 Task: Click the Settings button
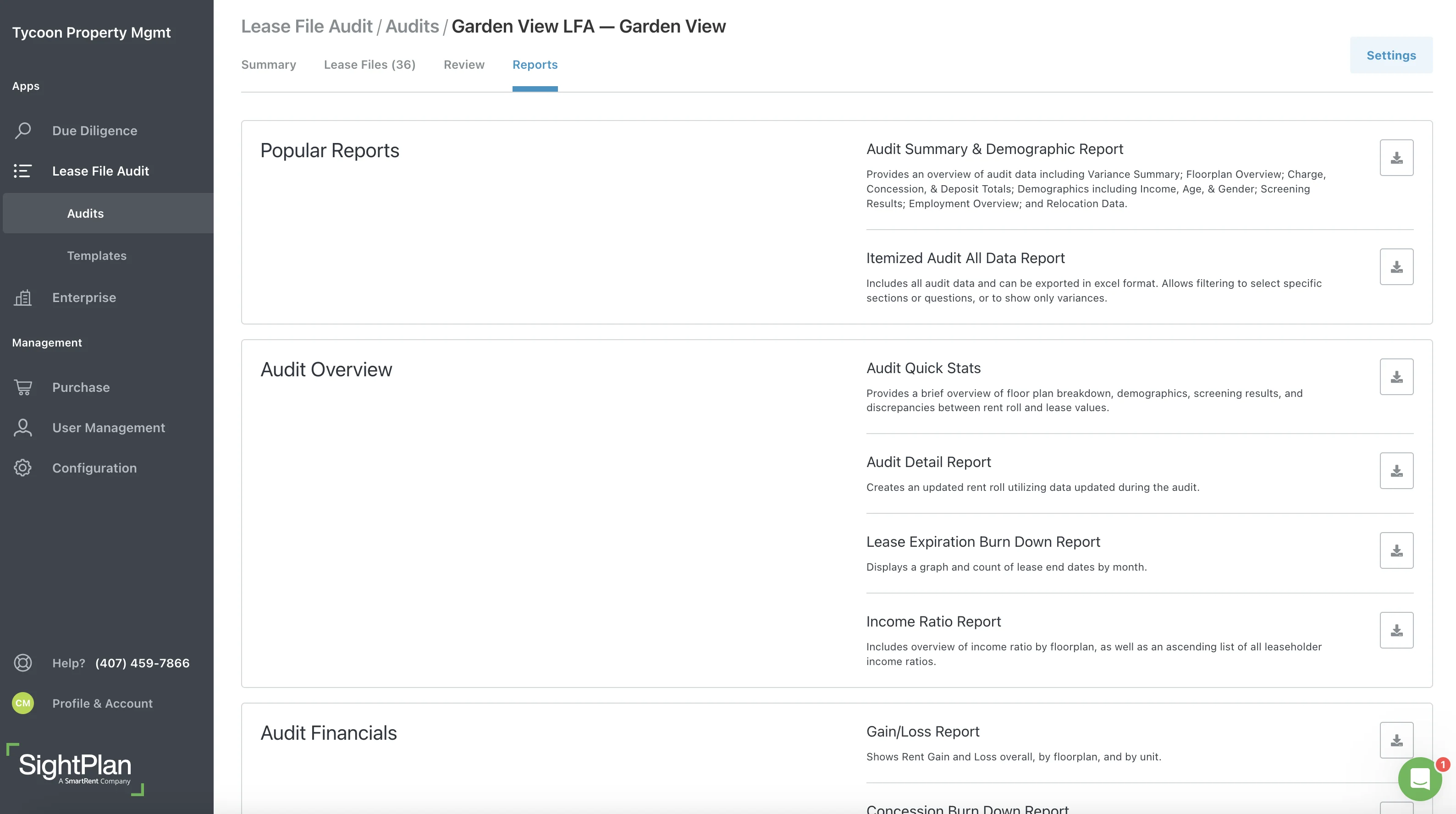tap(1391, 55)
